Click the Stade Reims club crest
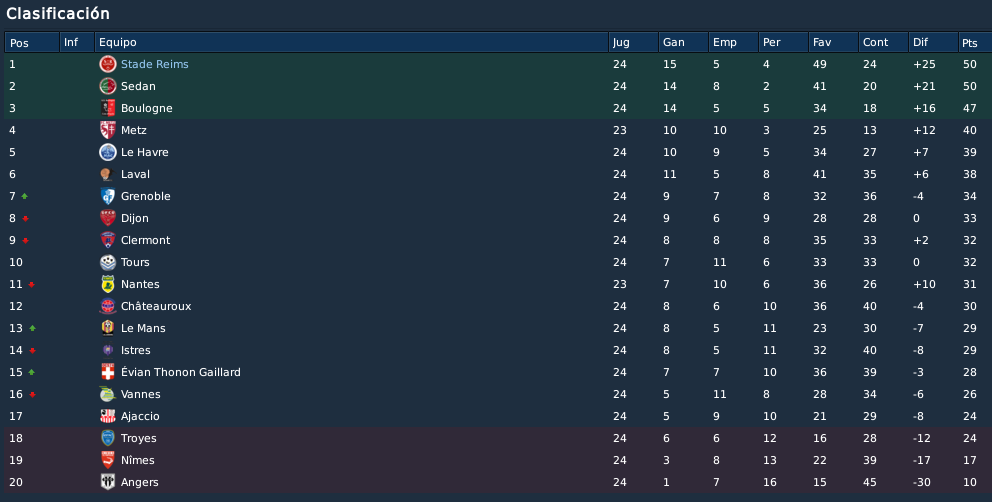The image size is (992, 502). pyautogui.click(x=108, y=64)
